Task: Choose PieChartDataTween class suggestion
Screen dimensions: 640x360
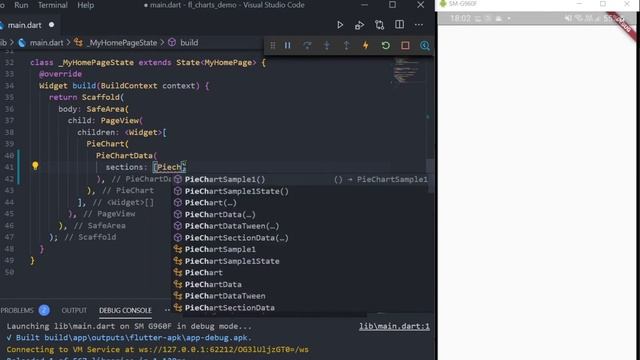Action: (302, 296)
